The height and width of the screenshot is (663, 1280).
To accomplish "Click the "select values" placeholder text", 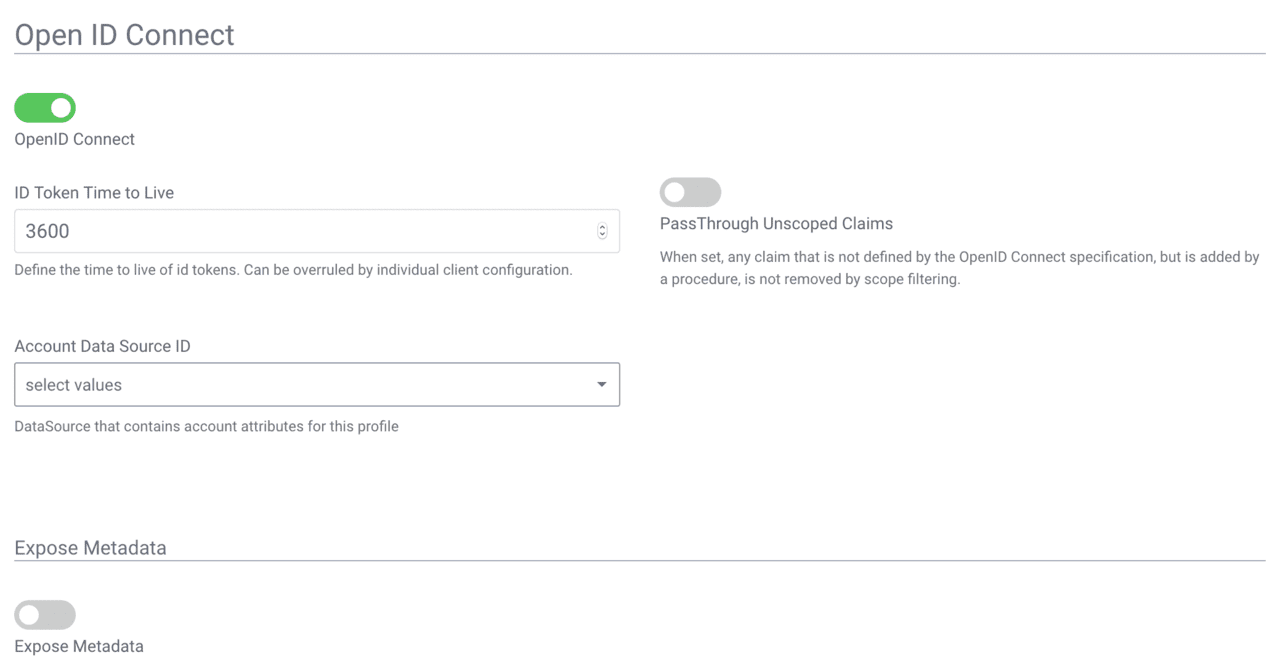I will click(74, 385).
